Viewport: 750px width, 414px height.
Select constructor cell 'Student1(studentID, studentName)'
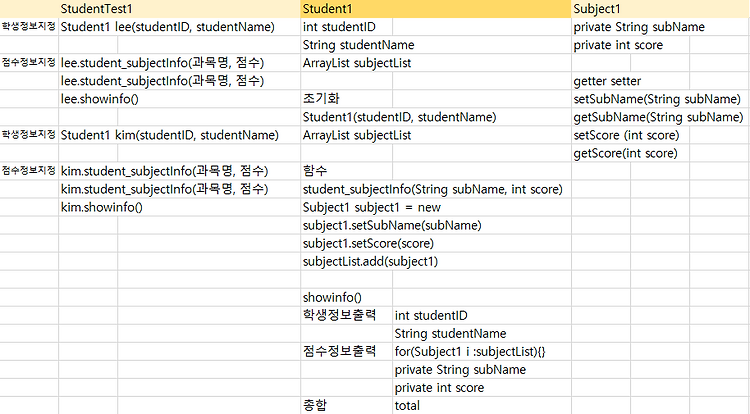399,117
